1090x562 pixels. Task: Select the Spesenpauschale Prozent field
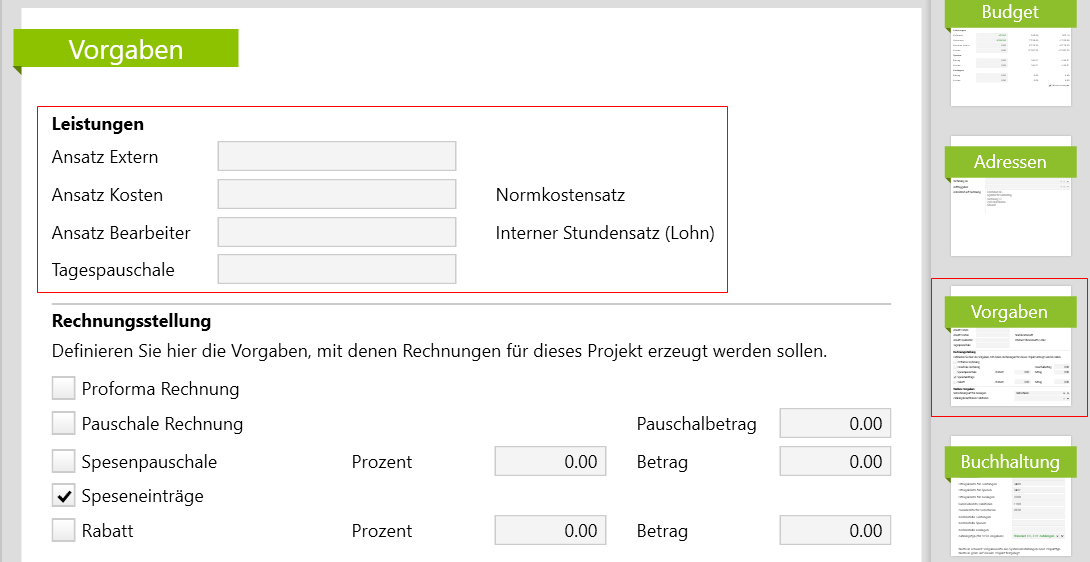550,461
